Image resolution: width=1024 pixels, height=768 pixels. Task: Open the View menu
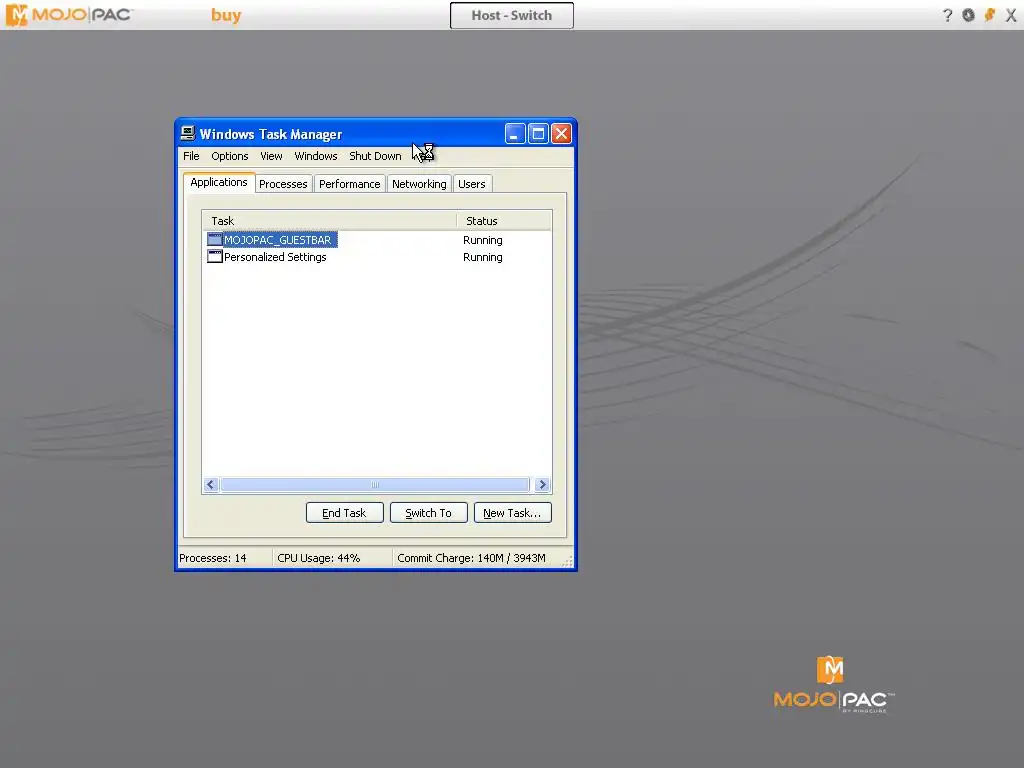tap(271, 156)
